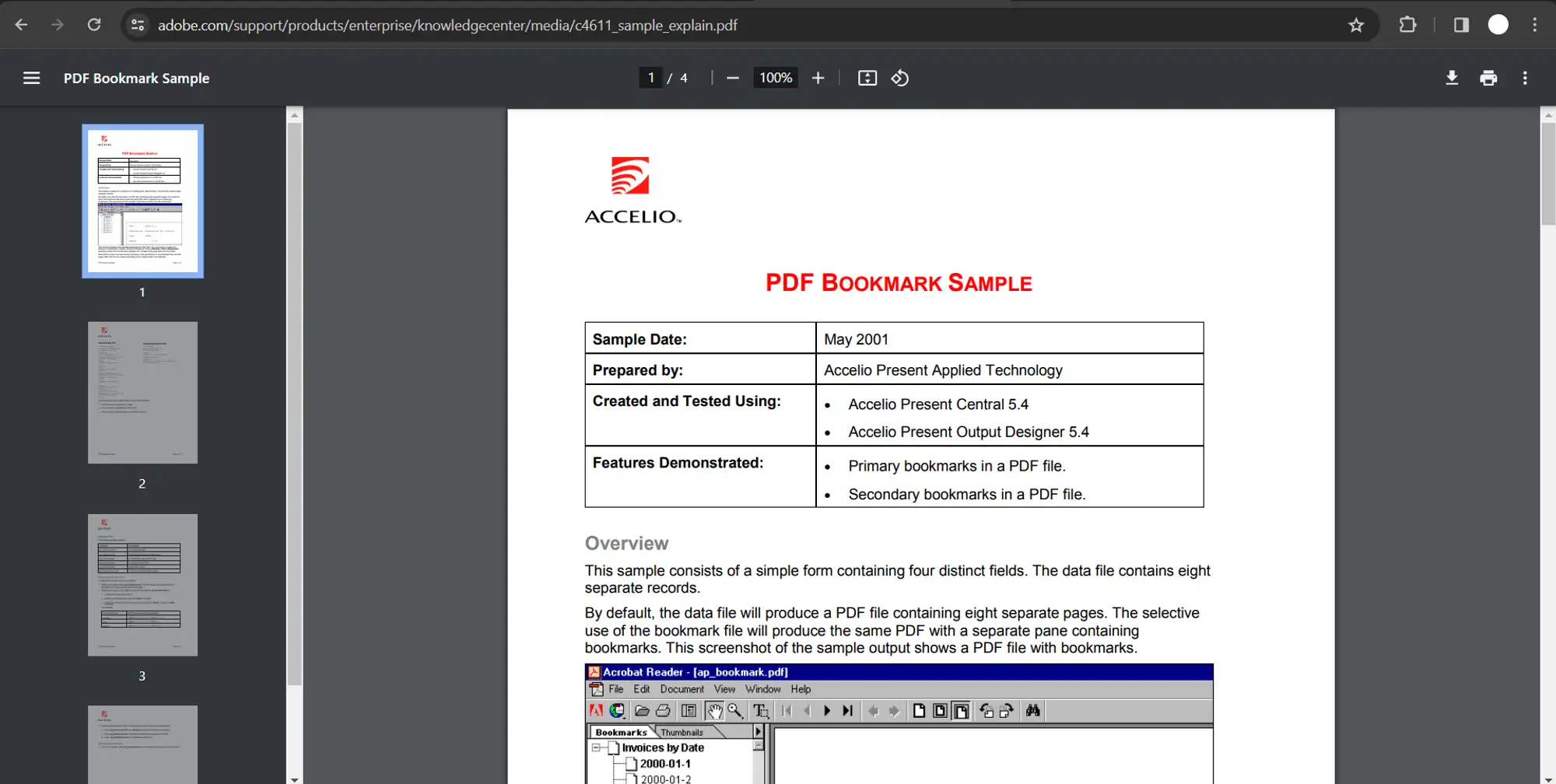Click printer icon in Acrobat screenshot toolbar
Viewport: 1556px width, 784px height.
[x=663, y=711]
